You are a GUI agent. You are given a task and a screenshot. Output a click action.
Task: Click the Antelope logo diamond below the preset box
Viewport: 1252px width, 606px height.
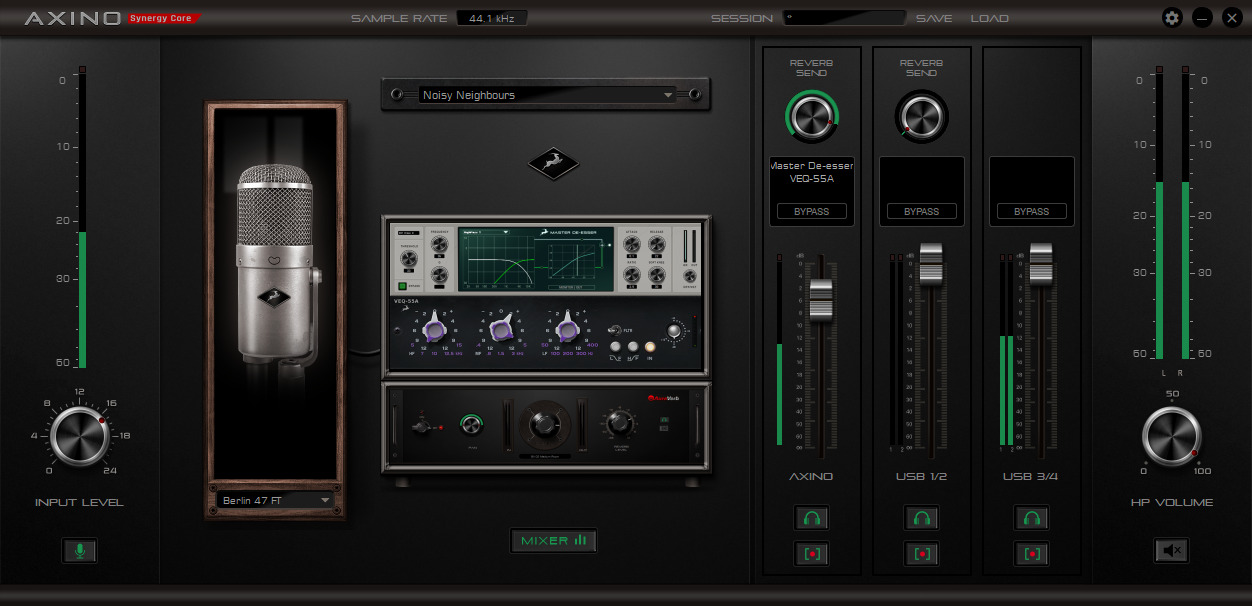pyautogui.click(x=553, y=164)
